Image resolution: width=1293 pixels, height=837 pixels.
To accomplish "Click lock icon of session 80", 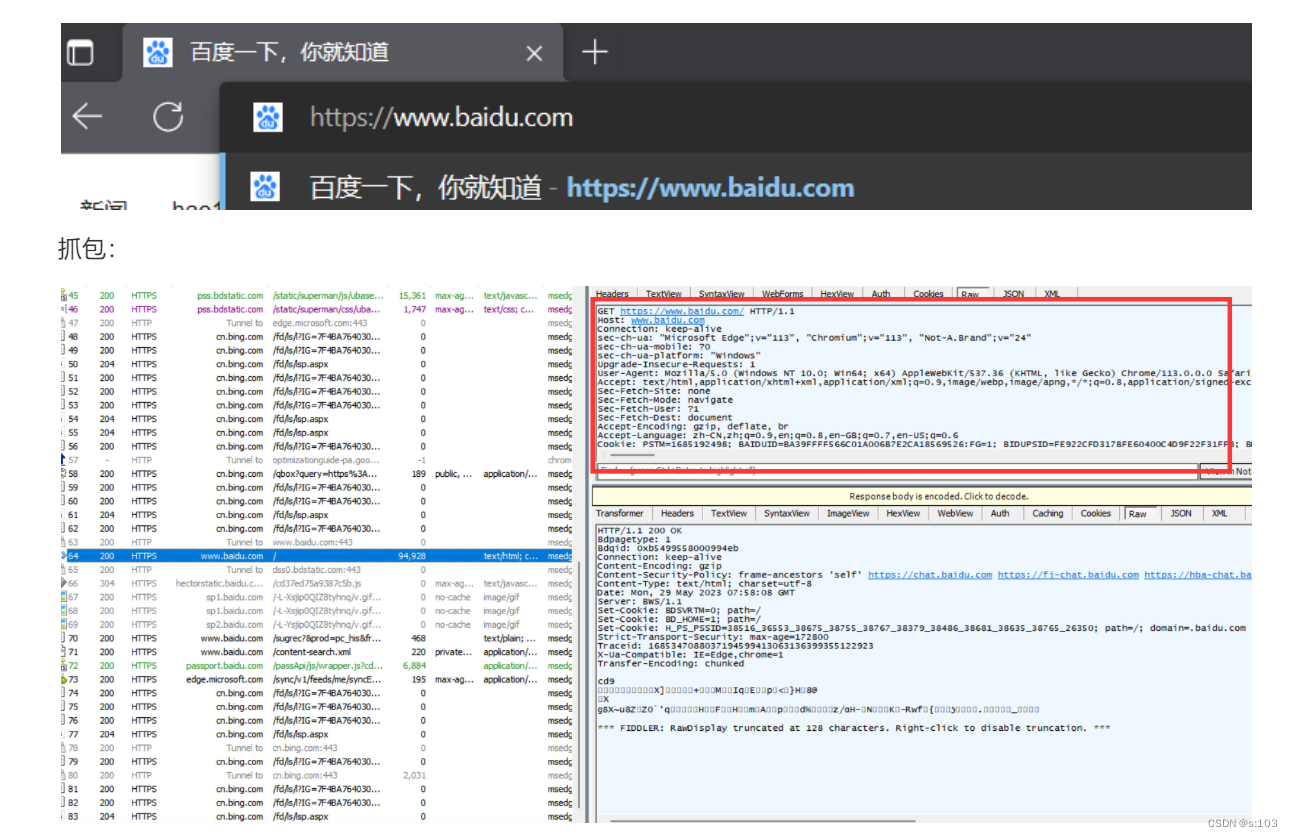I will (65, 775).
